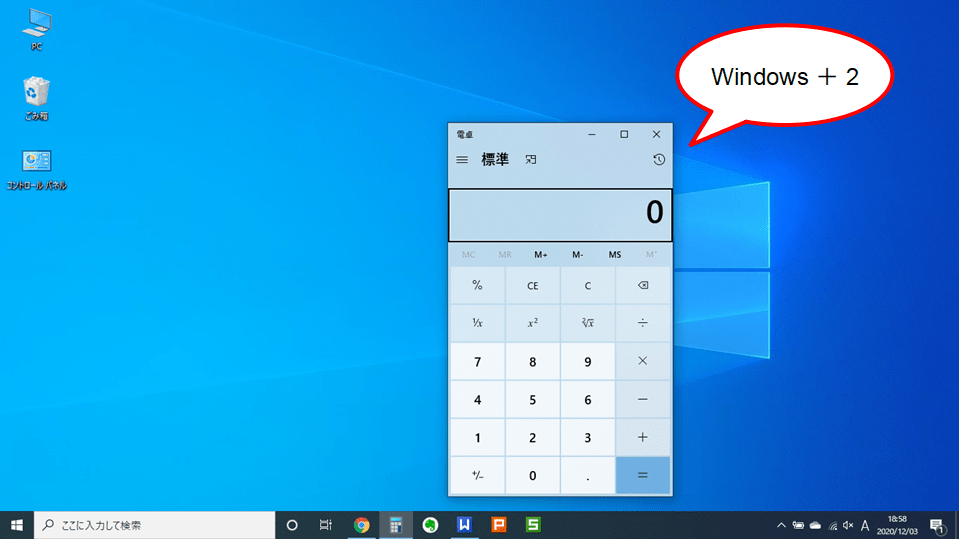This screenshot has width=960, height=539.
Task: Click the CE clear entry button
Action: tap(532, 286)
